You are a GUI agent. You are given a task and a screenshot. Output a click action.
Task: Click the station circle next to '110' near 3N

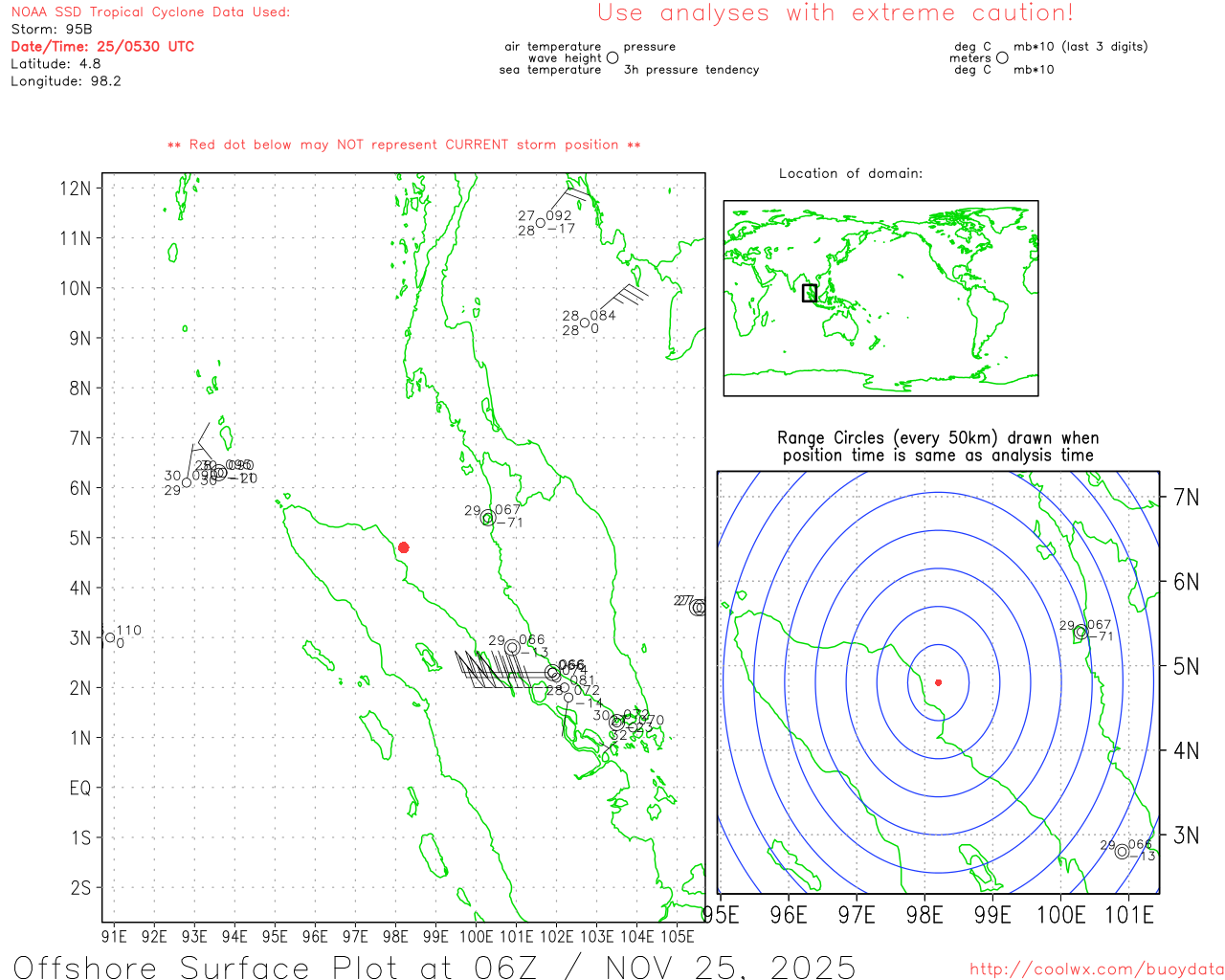pyautogui.click(x=110, y=637)
